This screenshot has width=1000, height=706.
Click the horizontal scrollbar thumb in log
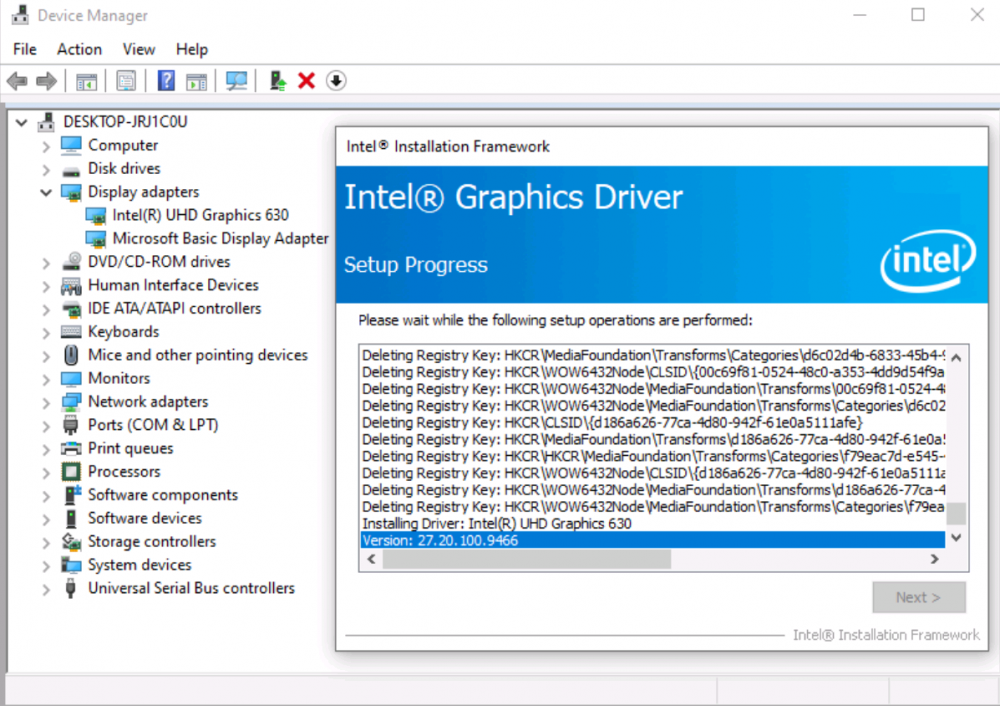[526, 559]
